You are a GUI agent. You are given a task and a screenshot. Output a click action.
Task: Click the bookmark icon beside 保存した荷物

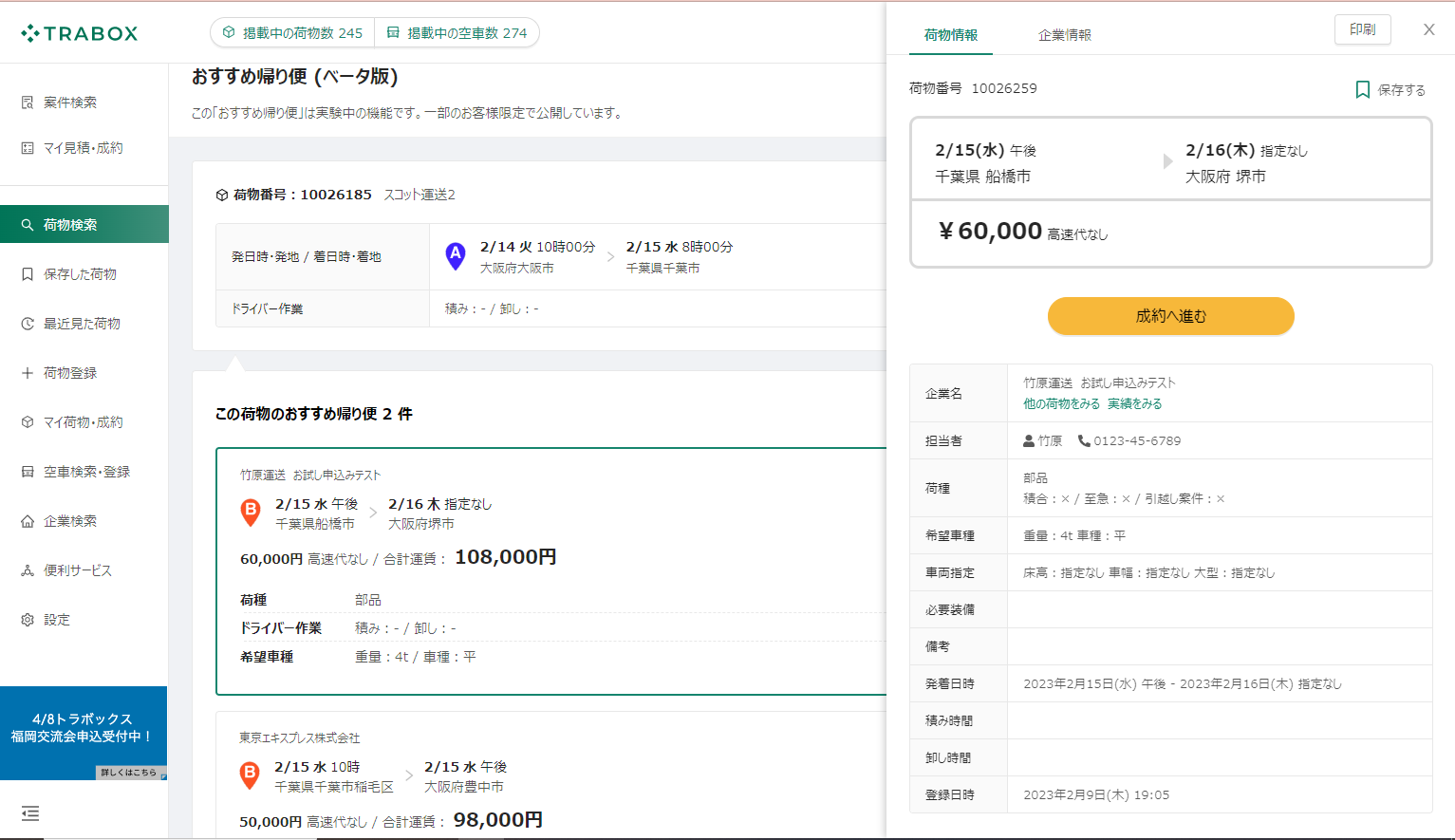click(28, 274)
